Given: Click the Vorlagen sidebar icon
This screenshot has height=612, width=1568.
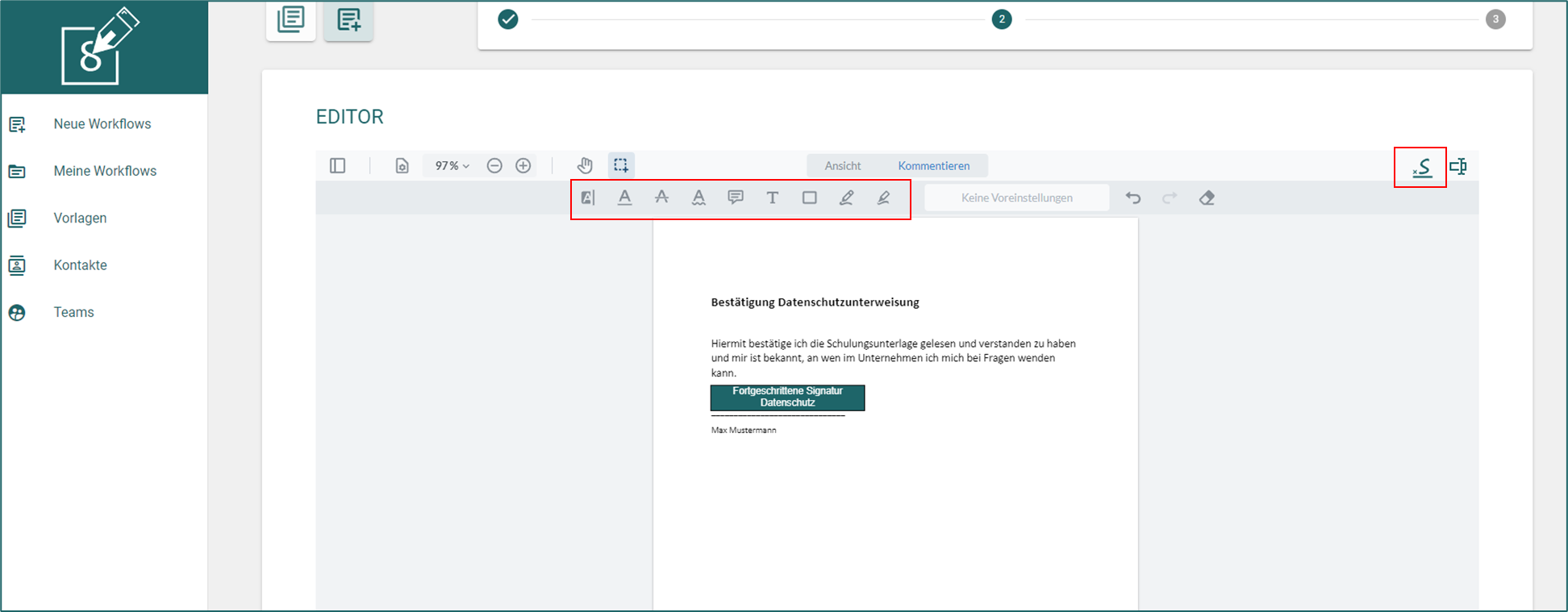Looking at the screenshot, I should coord(17,218).
